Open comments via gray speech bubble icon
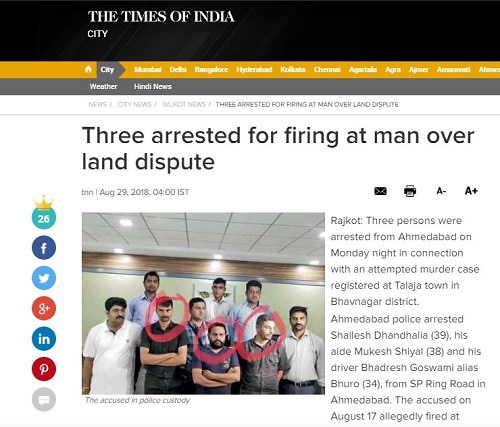 (44, 399)
